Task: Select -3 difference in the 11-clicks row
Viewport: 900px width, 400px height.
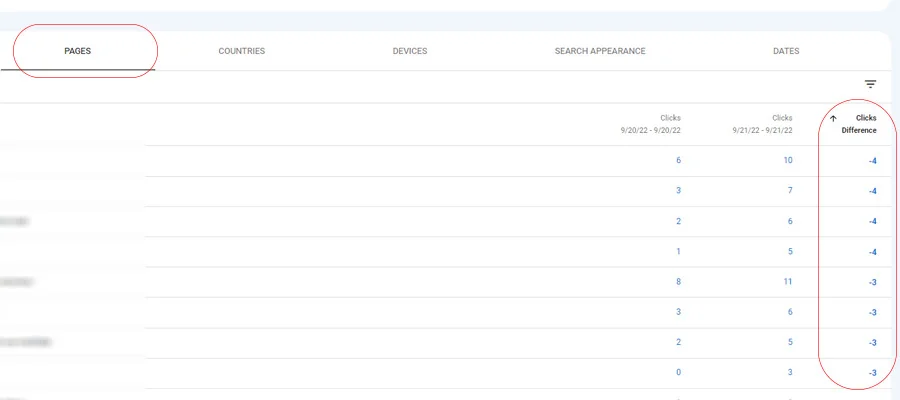Action: (872, 282)
